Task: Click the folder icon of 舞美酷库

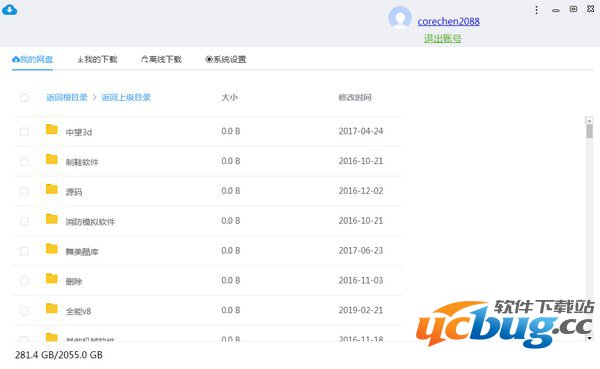Action: point(52,248)
